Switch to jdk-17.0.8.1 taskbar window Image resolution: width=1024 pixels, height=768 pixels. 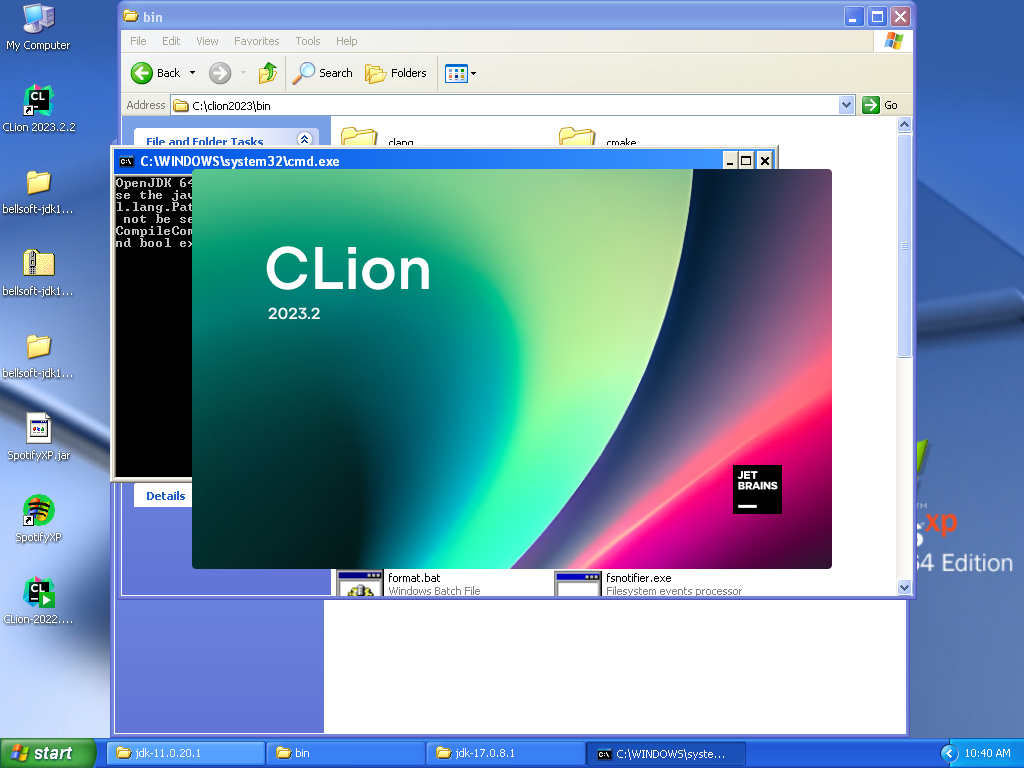click(506, 753)
